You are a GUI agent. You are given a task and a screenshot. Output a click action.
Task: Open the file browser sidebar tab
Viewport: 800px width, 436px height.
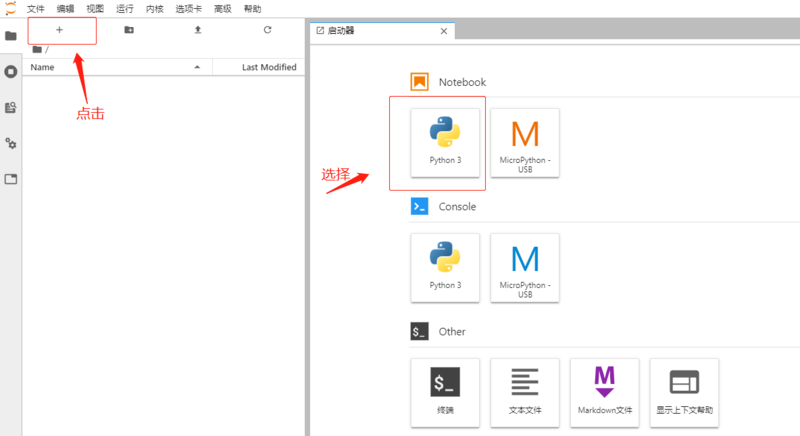[x=11, y=36]
